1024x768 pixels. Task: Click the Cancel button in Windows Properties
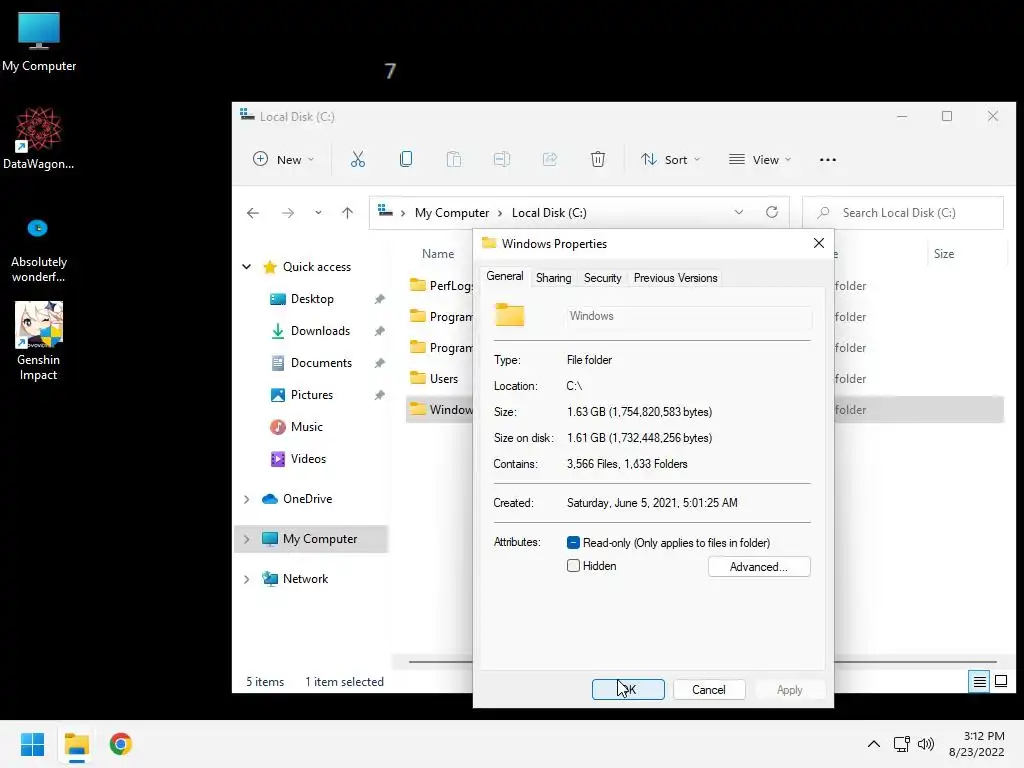[709, 690]
